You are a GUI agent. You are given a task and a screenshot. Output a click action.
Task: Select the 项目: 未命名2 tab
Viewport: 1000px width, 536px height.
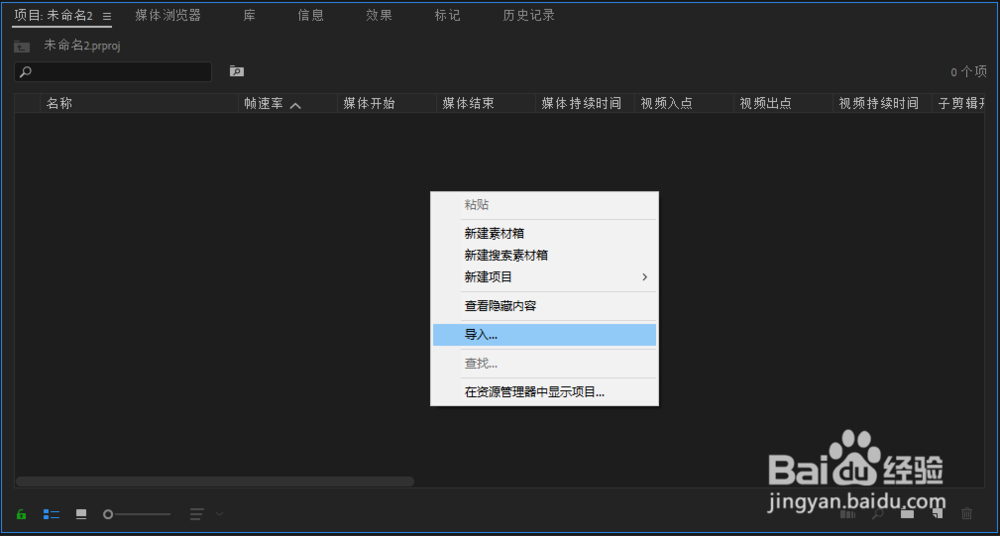54,16
